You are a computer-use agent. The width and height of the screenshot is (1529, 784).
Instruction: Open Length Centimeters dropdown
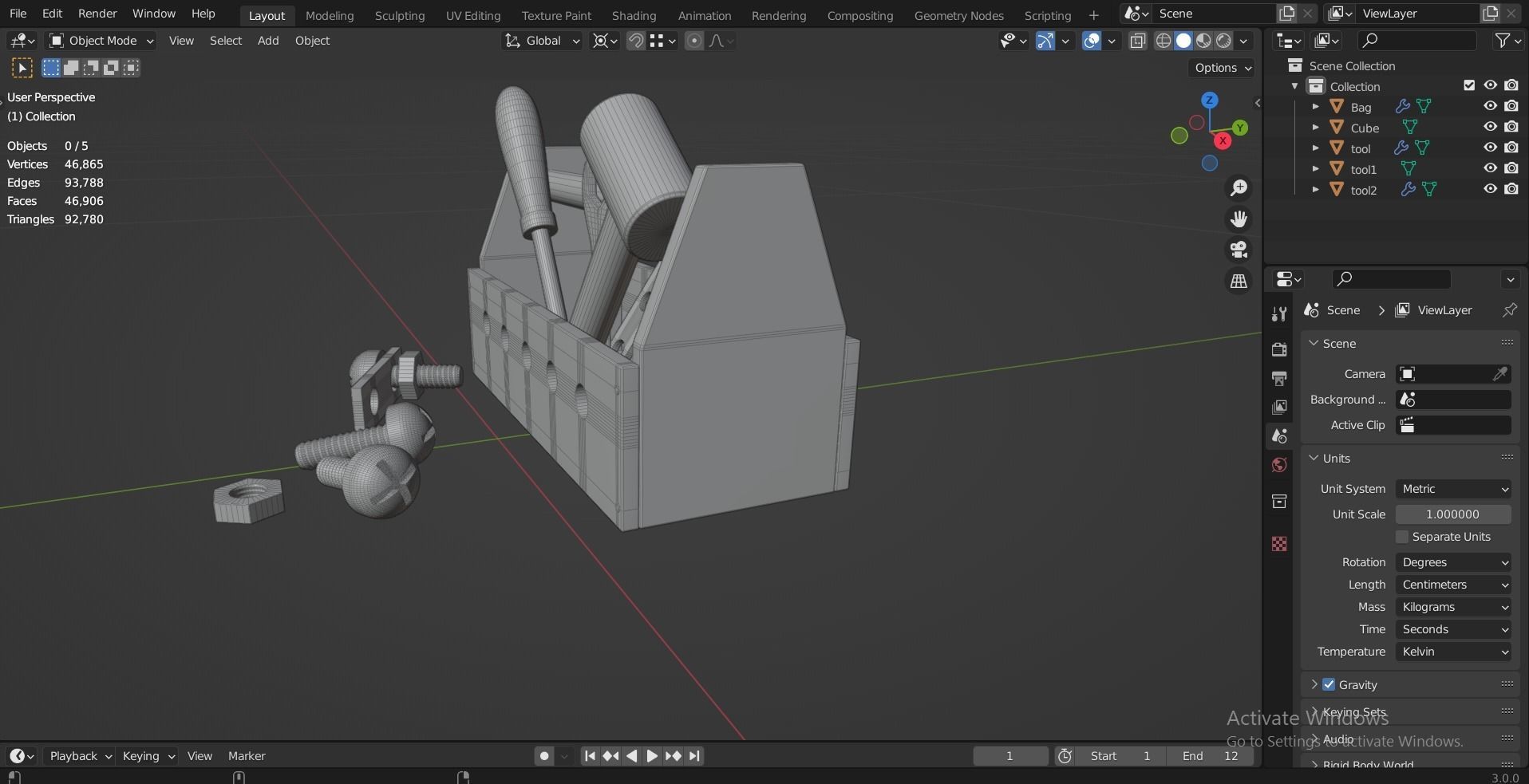pos(1453,585)
